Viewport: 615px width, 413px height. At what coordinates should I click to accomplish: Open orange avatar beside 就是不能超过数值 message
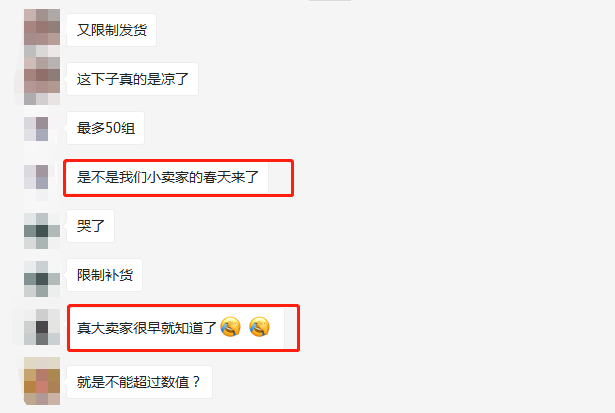pos(42,381)
